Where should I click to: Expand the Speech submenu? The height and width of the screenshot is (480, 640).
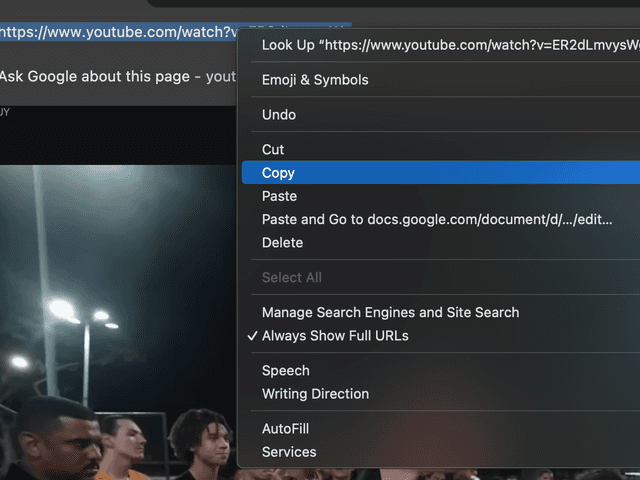(x=441, y=371)
